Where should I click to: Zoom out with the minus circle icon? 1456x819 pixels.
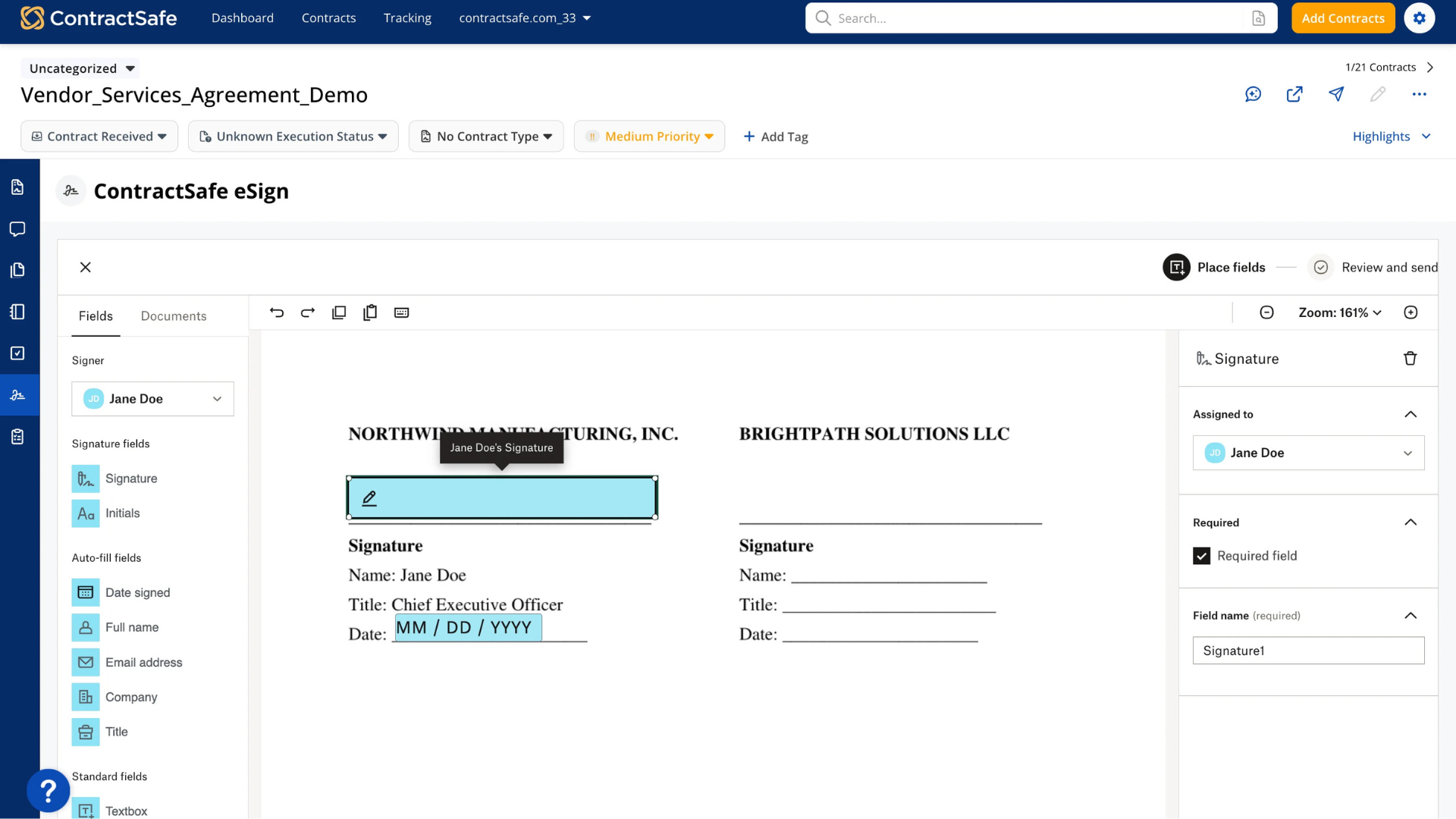1266,312
